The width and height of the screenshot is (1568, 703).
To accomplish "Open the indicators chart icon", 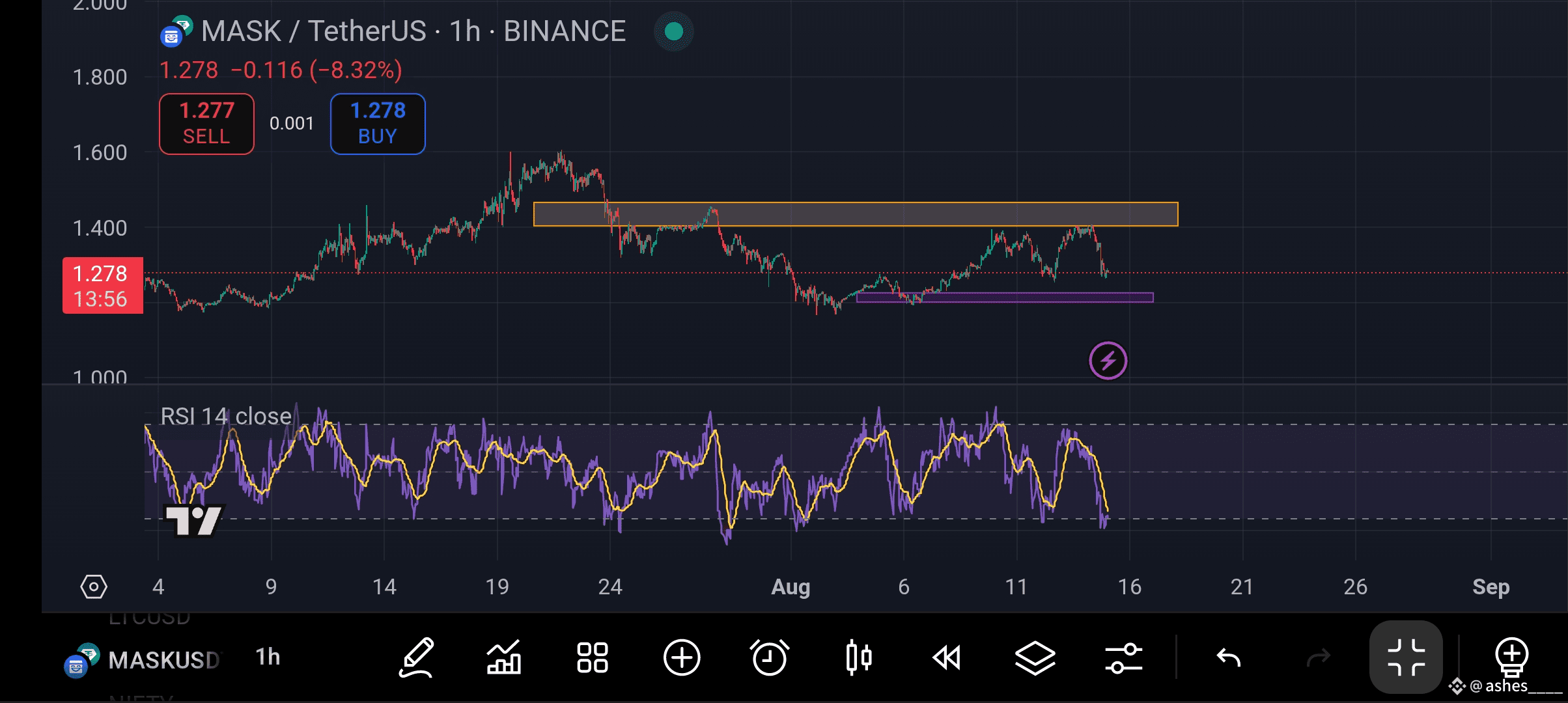I will click(x=504, y=657).
